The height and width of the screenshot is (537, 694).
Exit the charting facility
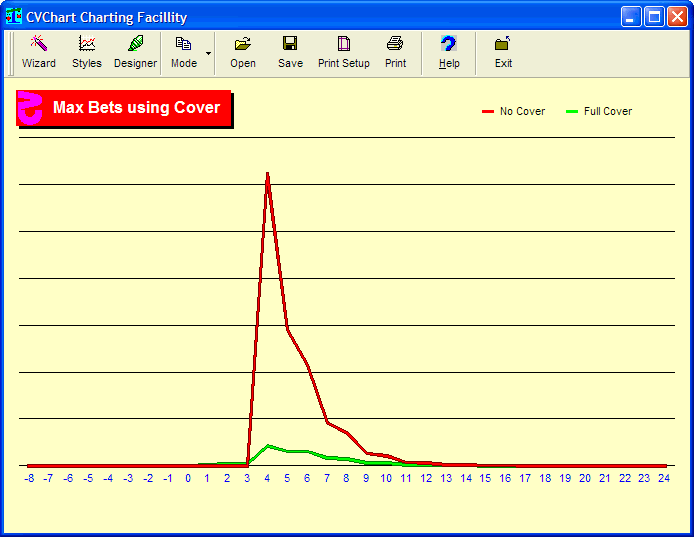point(503,52)
